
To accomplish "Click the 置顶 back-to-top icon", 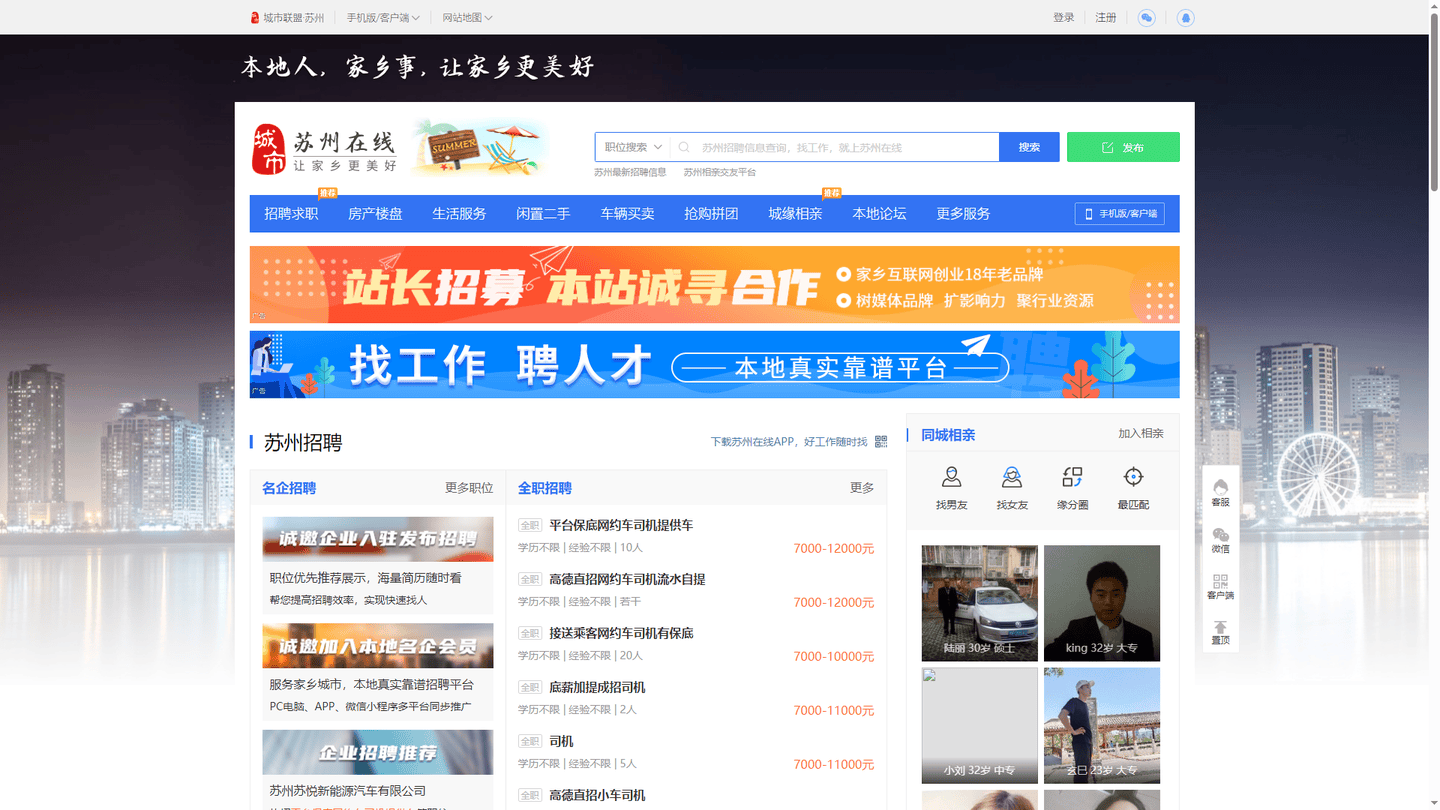I will [1221, 633].
